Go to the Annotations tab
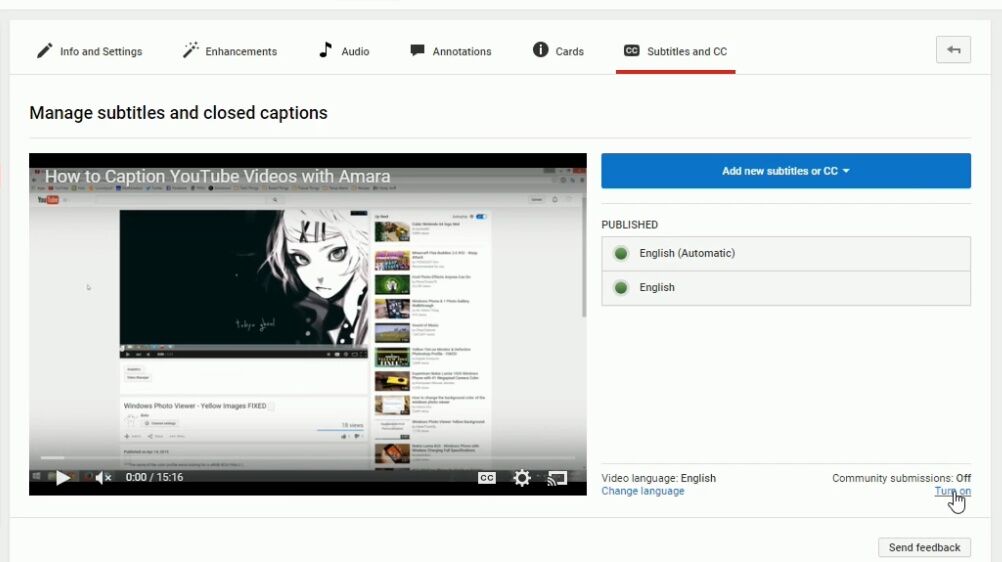 pos(451,51)
